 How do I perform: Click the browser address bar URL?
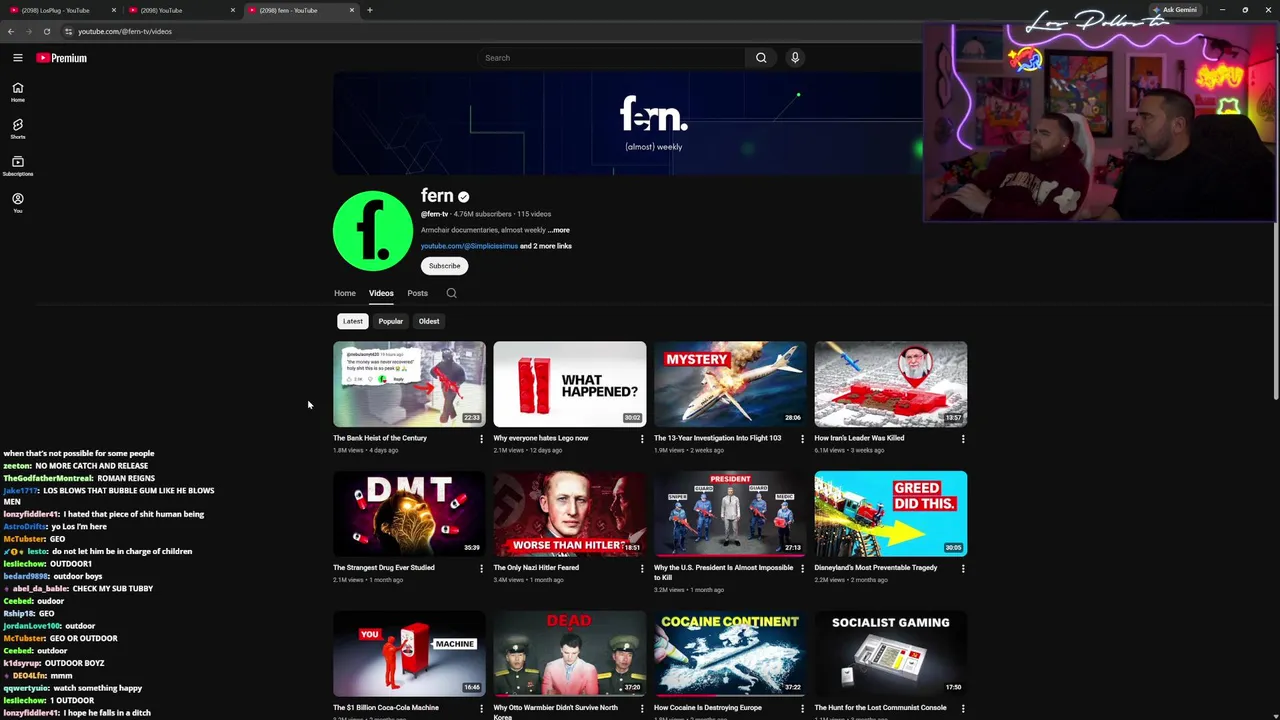[x=125, y=31]
